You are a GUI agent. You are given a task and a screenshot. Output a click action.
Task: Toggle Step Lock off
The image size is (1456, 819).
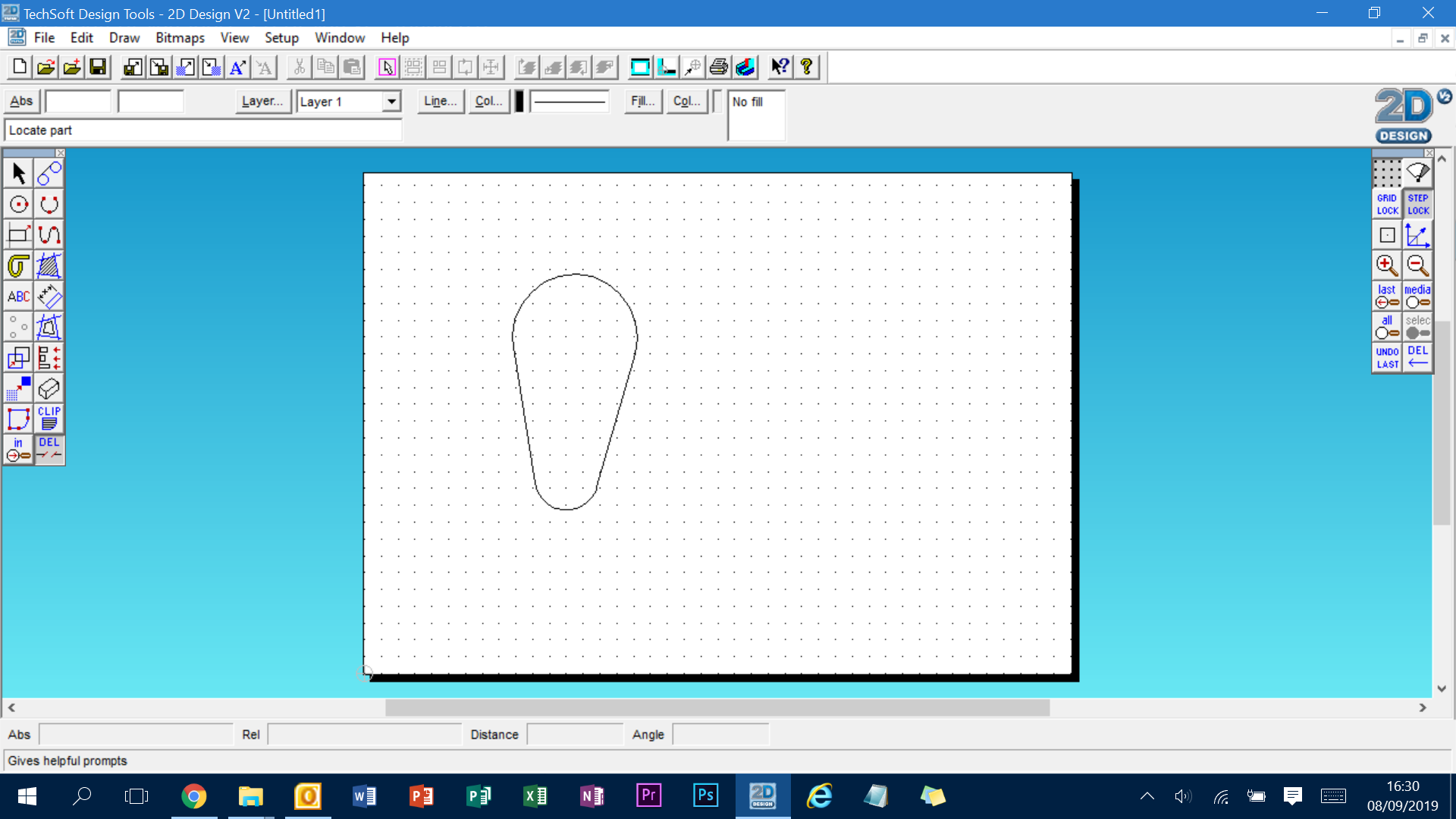click(1417, 203)
